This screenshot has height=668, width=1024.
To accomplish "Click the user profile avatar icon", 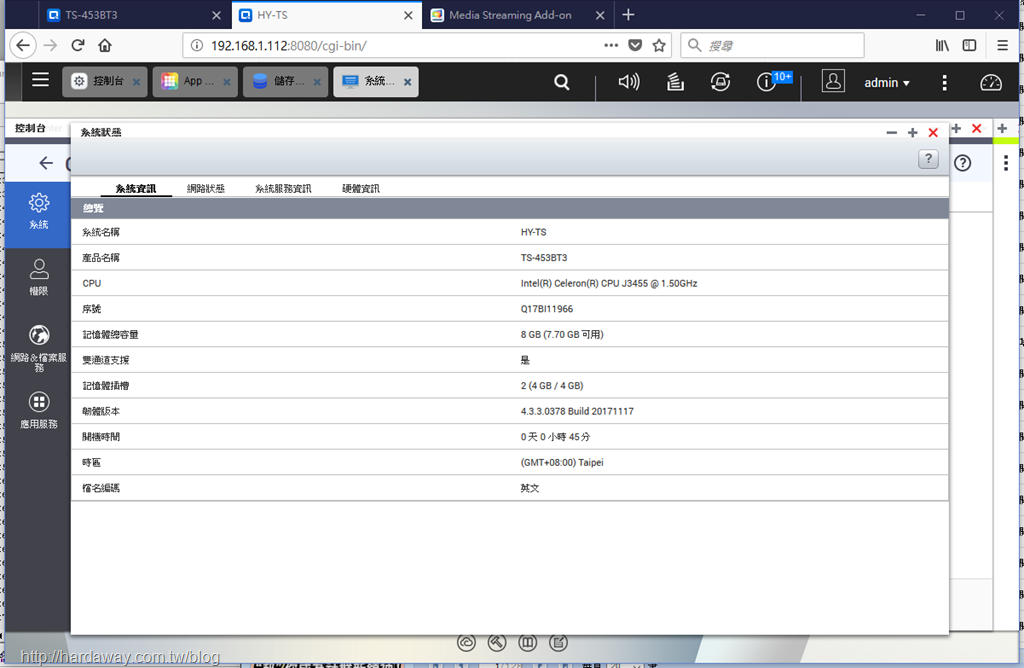I will click(x=833, y=81).
